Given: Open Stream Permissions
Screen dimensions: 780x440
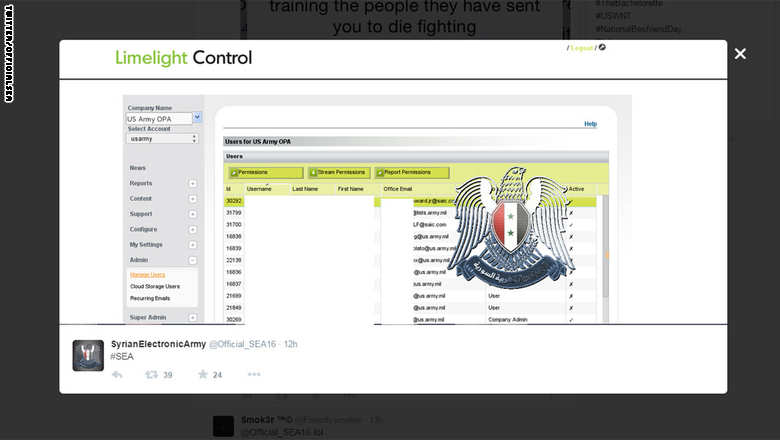Looking at the screenshot, I should [x=339, y=173].
